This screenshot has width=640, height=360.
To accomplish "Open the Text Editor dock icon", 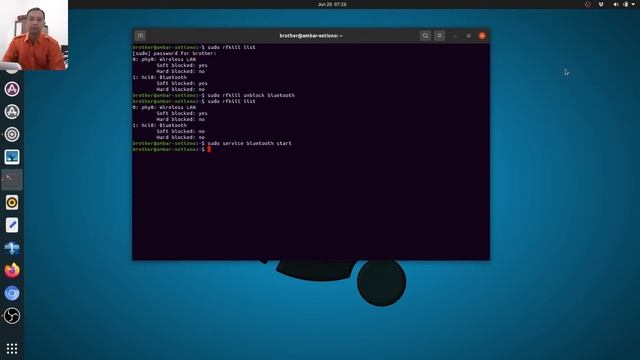I will coord(12,225).
